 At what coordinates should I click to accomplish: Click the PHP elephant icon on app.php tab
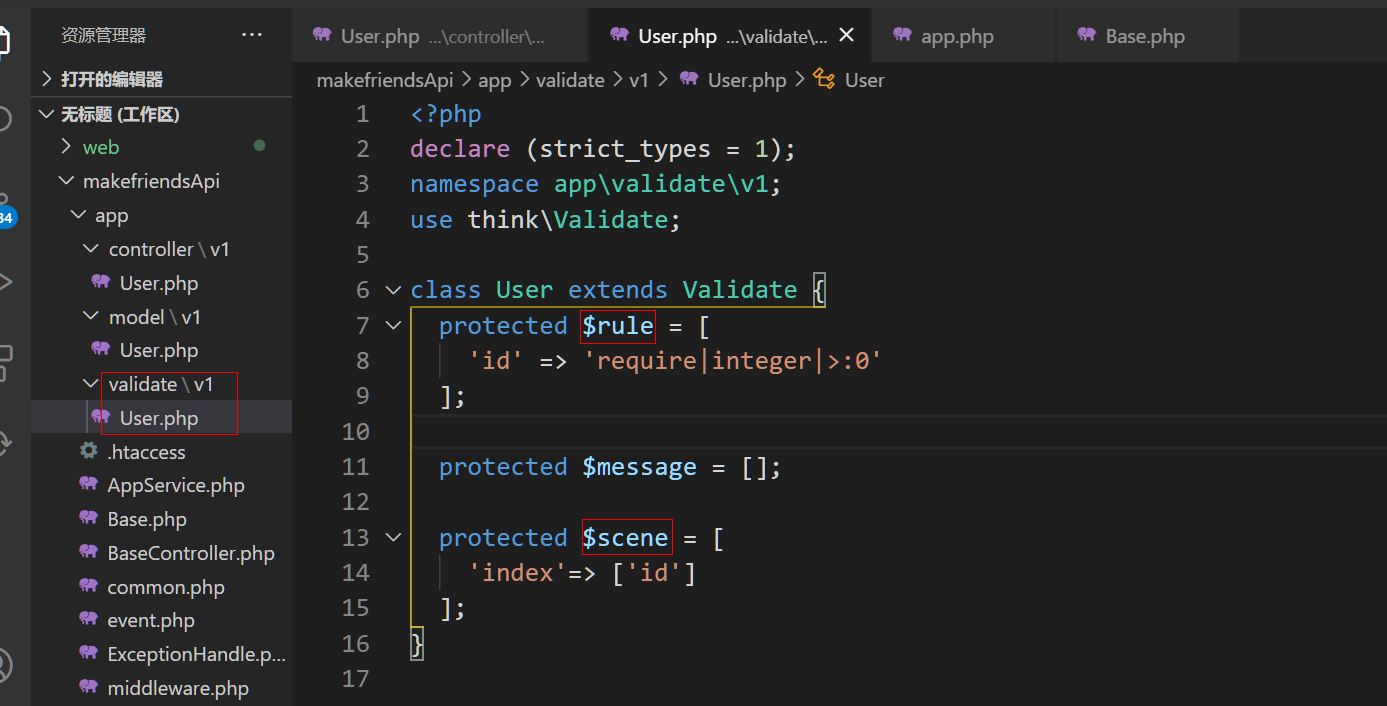pos(903,36)
